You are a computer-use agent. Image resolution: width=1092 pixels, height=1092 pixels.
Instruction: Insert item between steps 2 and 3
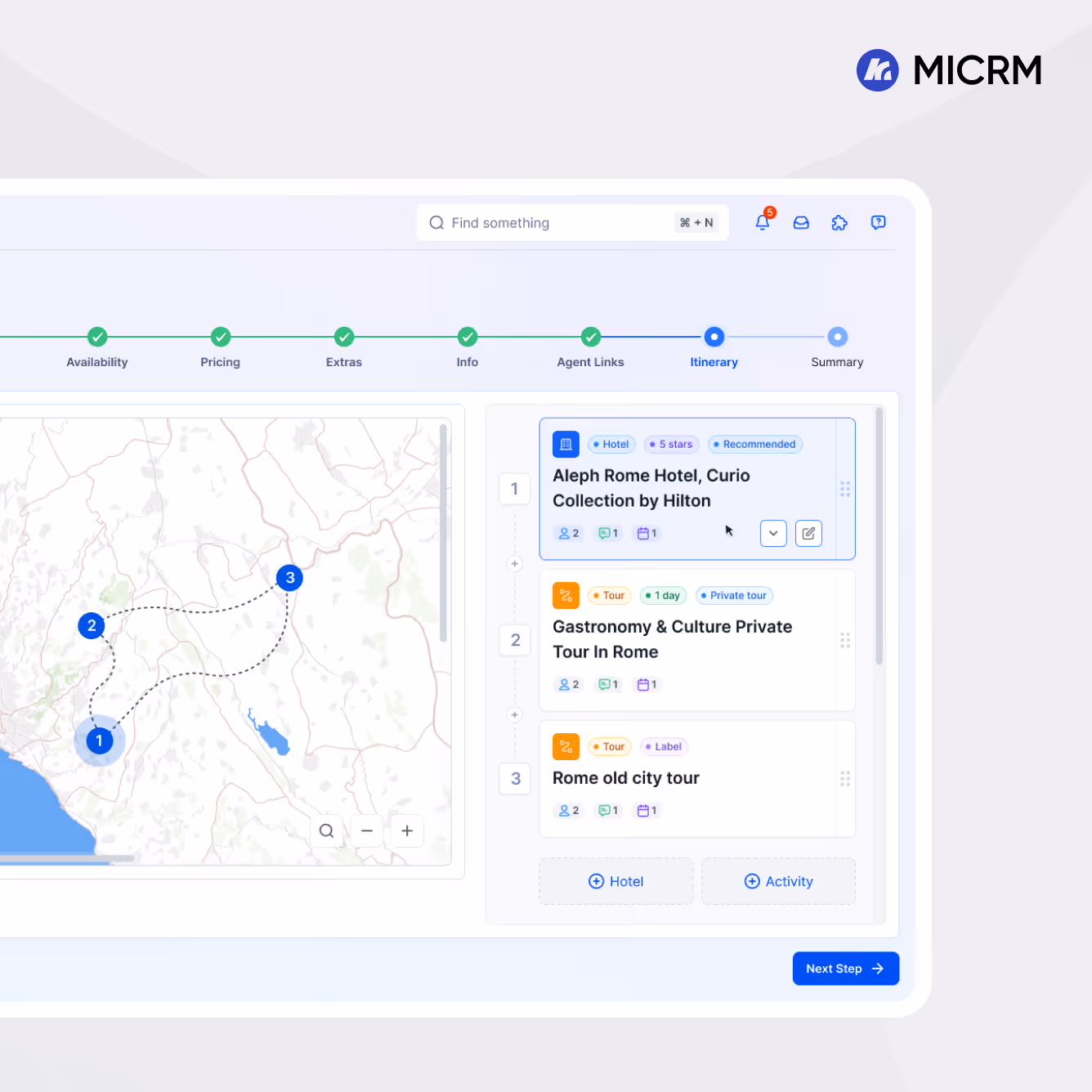pos(514,715)
